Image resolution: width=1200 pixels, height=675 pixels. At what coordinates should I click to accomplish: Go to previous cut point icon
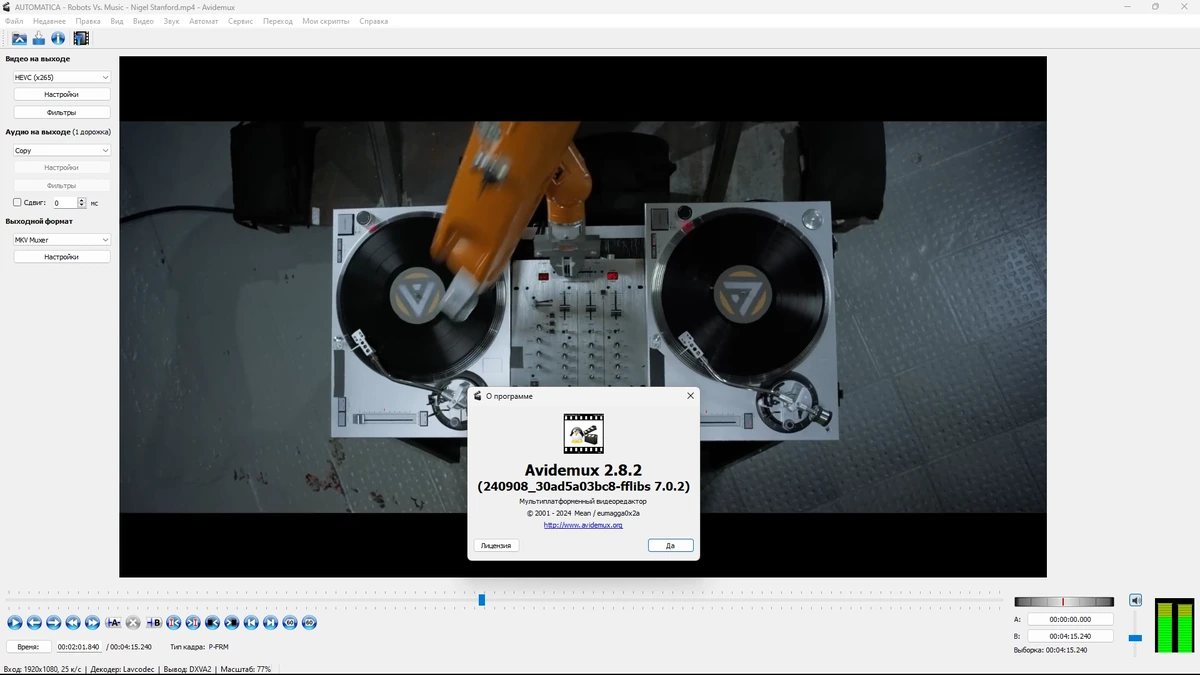[x=174, y=623]
